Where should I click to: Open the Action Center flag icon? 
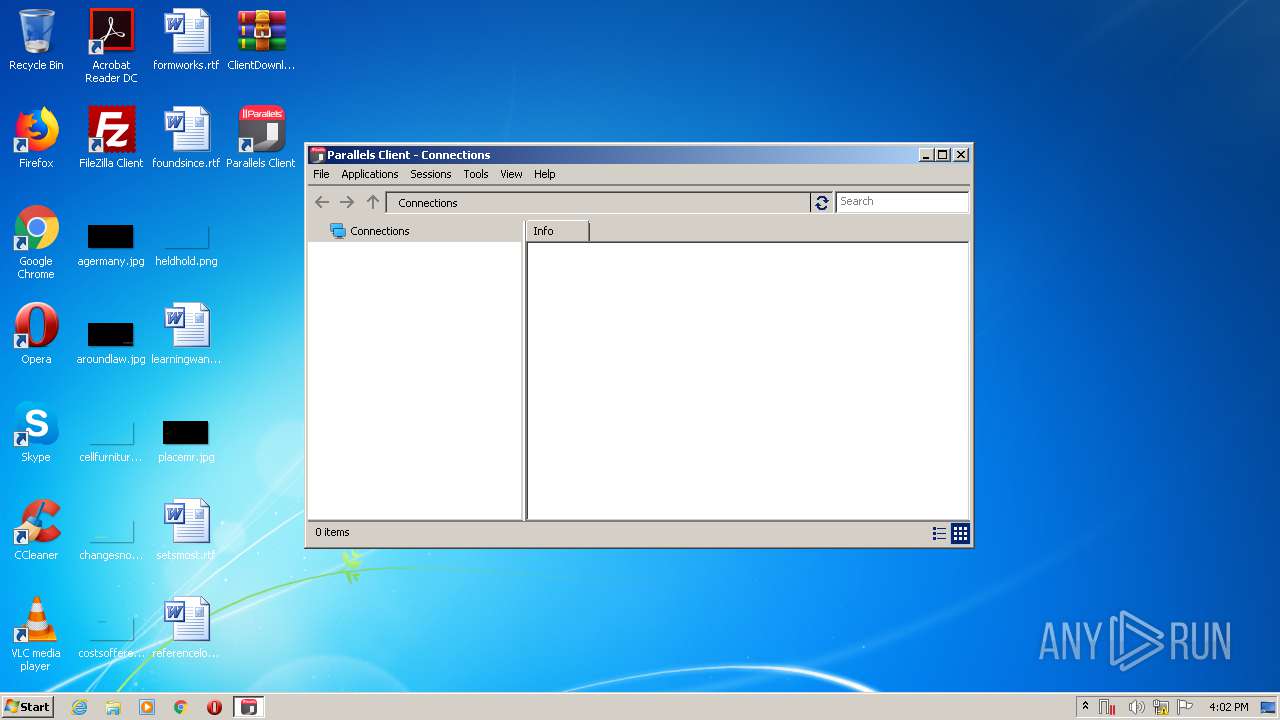pyautogui.click(x=1185, y=707)
